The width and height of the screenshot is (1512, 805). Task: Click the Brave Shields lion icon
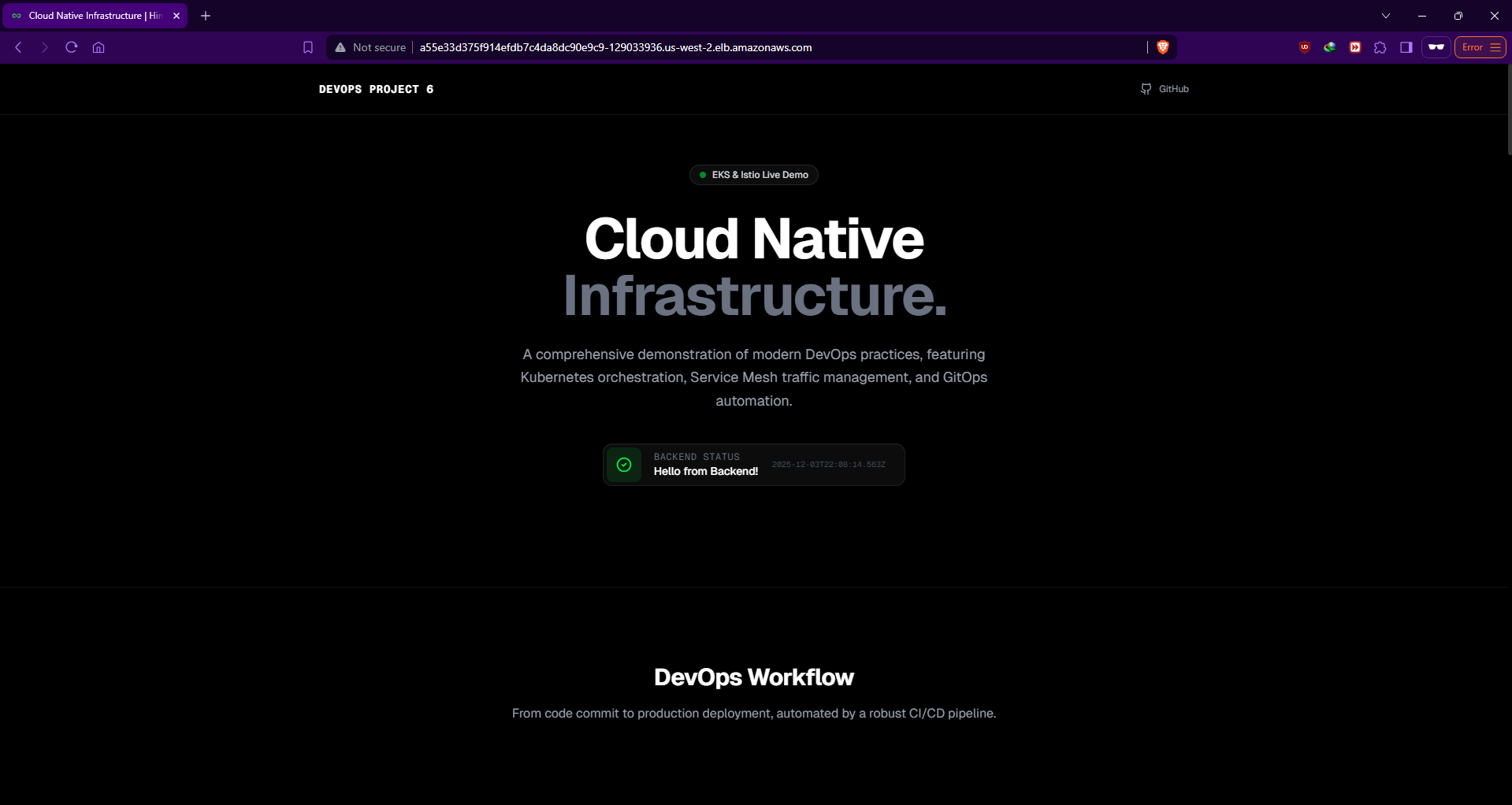pos(1162,47)
